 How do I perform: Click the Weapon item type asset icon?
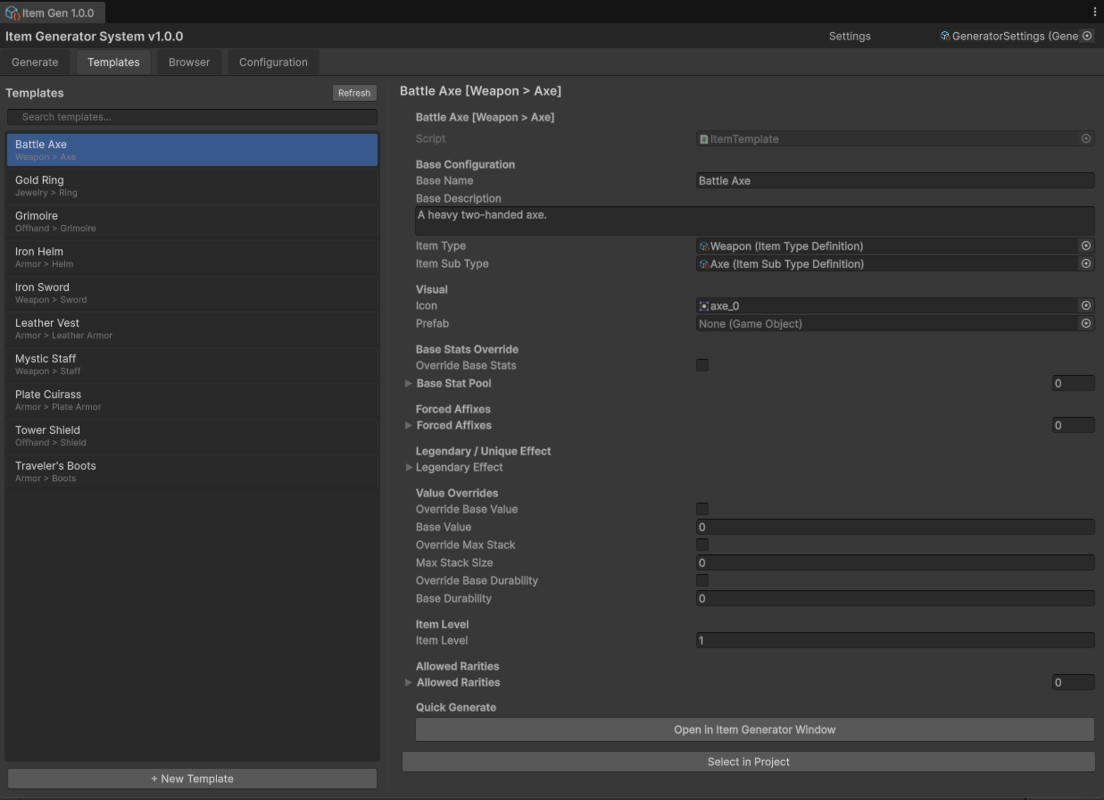pos(703,246)
